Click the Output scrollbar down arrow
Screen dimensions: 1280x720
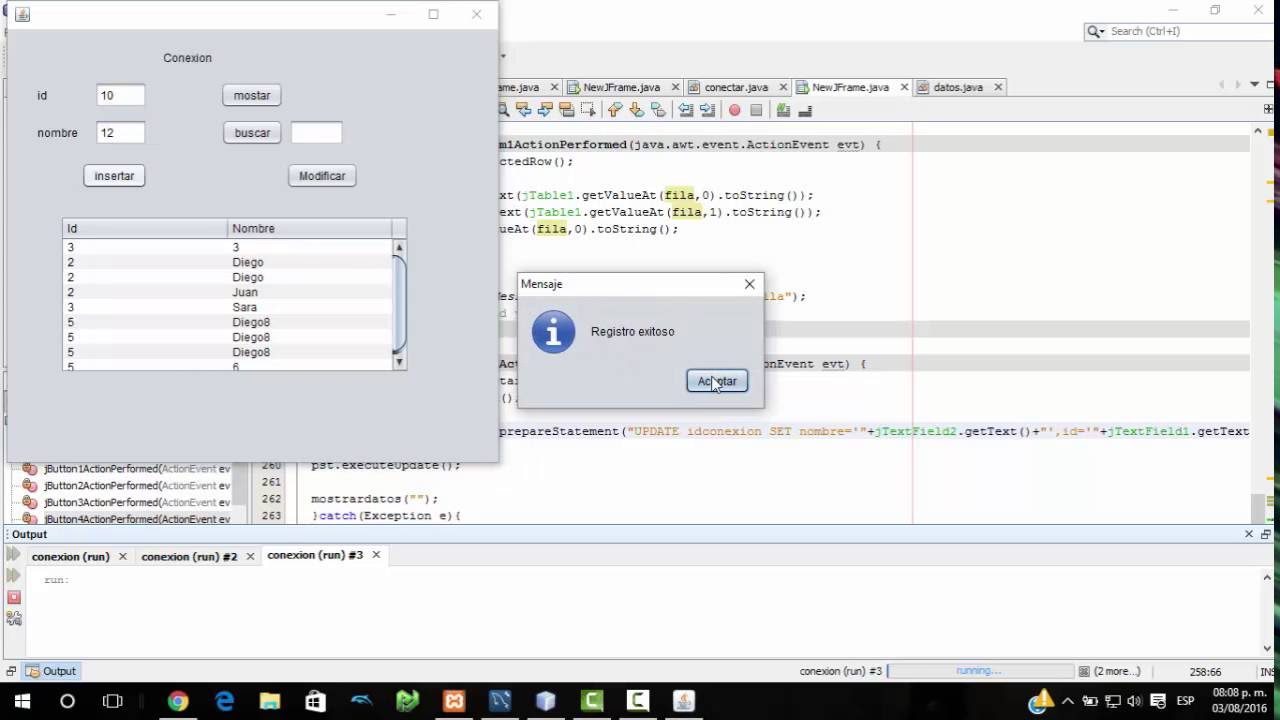pos(1267,647)
